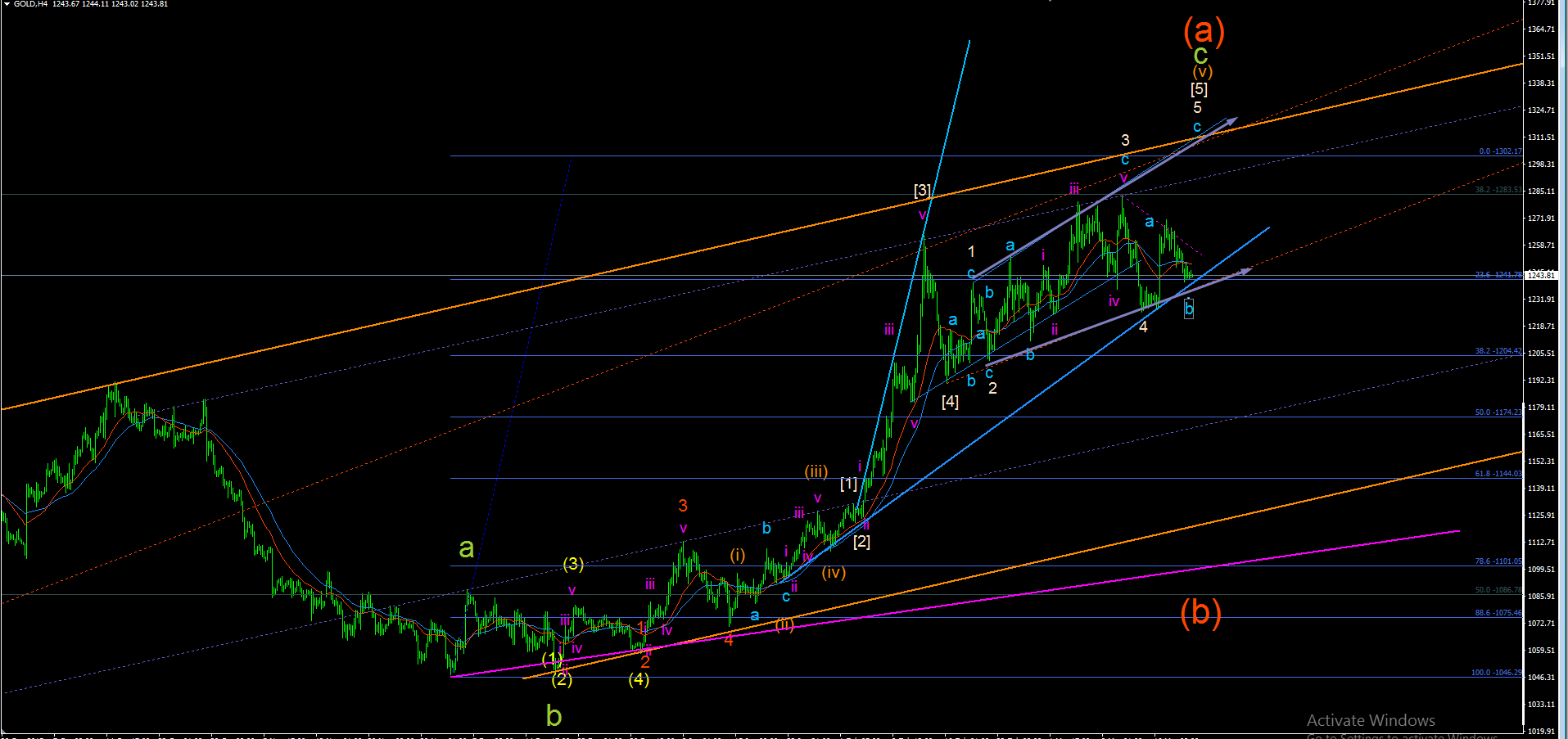Select Fibonacci level label 78.6 -1101.05
1568x739 pixels.
pyautogui.click(x=1498, y=561)
